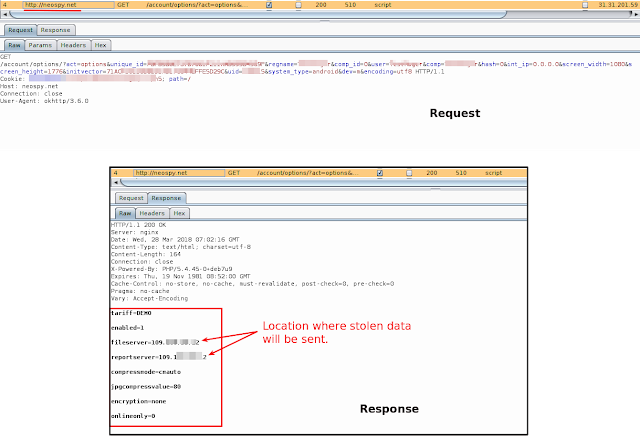Switch to the Request tab in the lower panel
This screenshot has height=438, width=640.
tap(132, 198)
